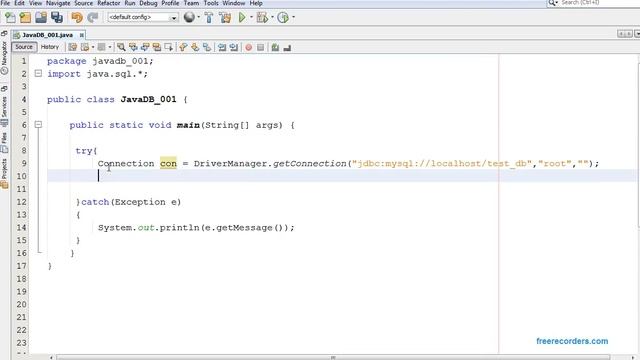Viewport: 640px width, 360px height.
Task: Click the Find Selection magnifier icon
Action: click(x=121, y=47)
